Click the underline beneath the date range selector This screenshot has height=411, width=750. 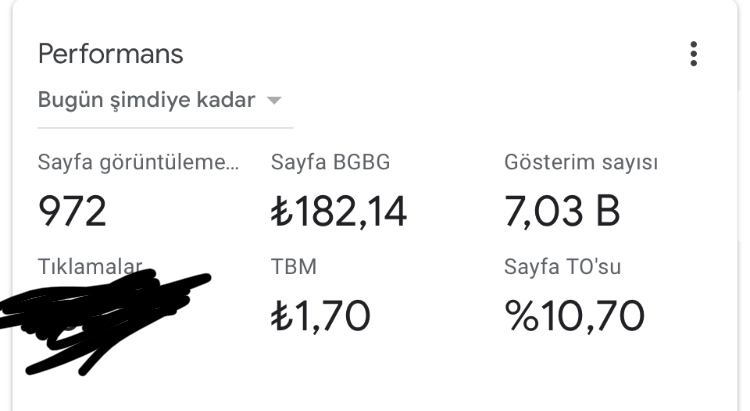pyautogui.click(x=165, y=128)
